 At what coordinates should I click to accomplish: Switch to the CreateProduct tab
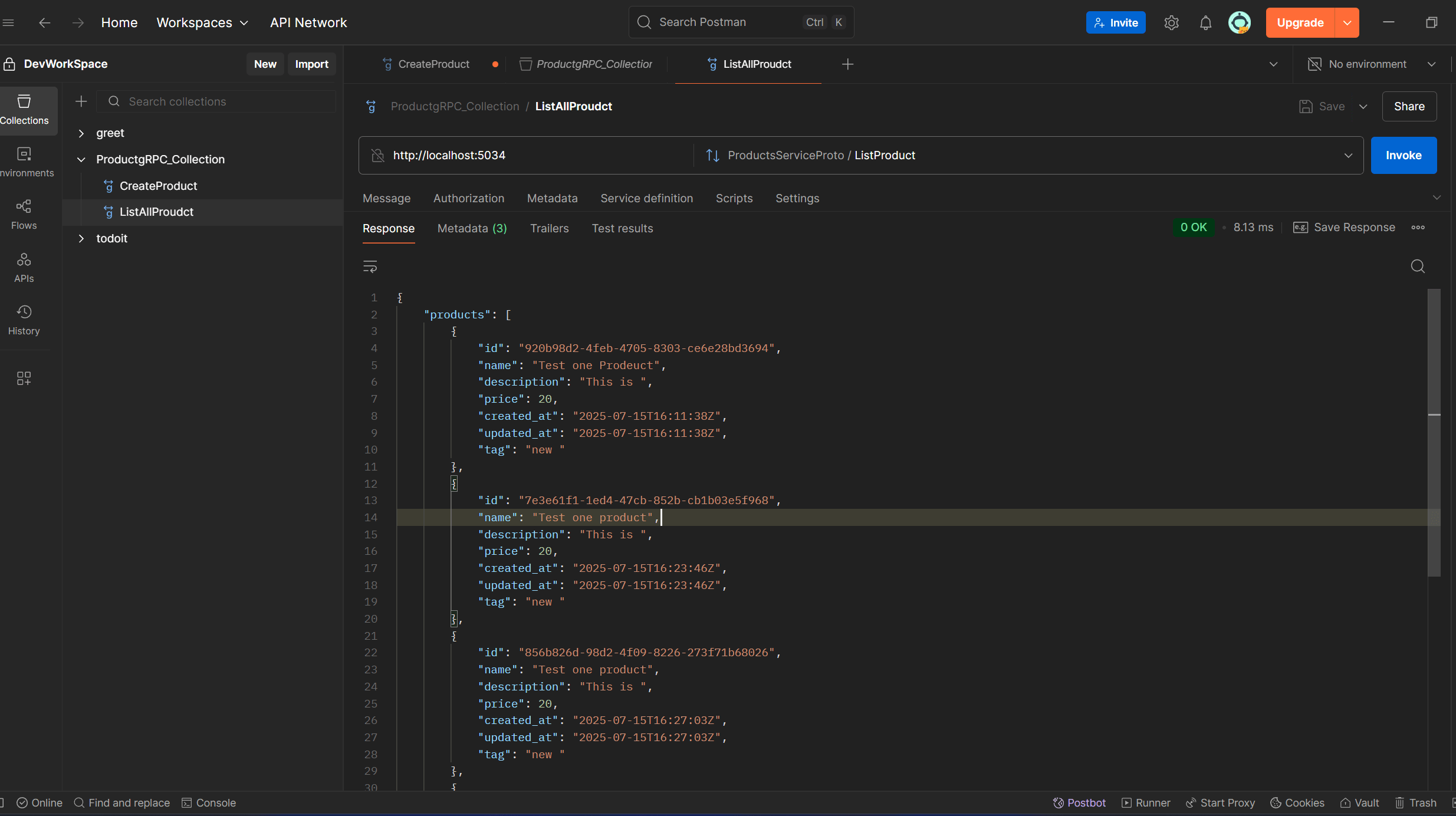(433, 64)
